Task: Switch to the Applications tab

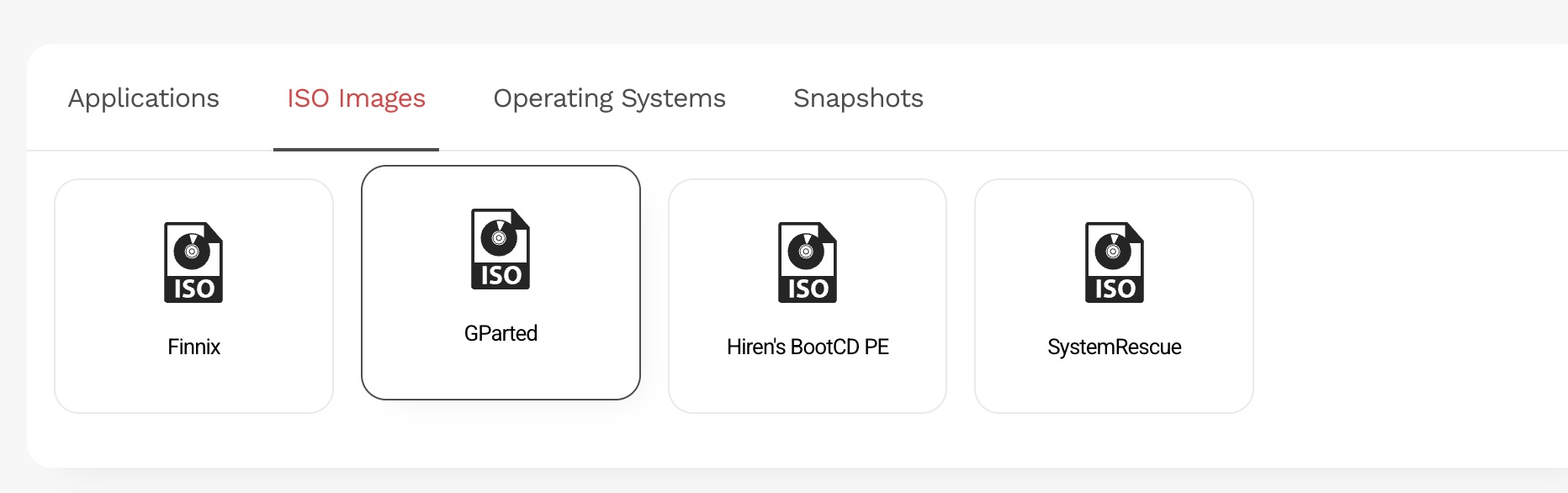Action: coord(144,98)
